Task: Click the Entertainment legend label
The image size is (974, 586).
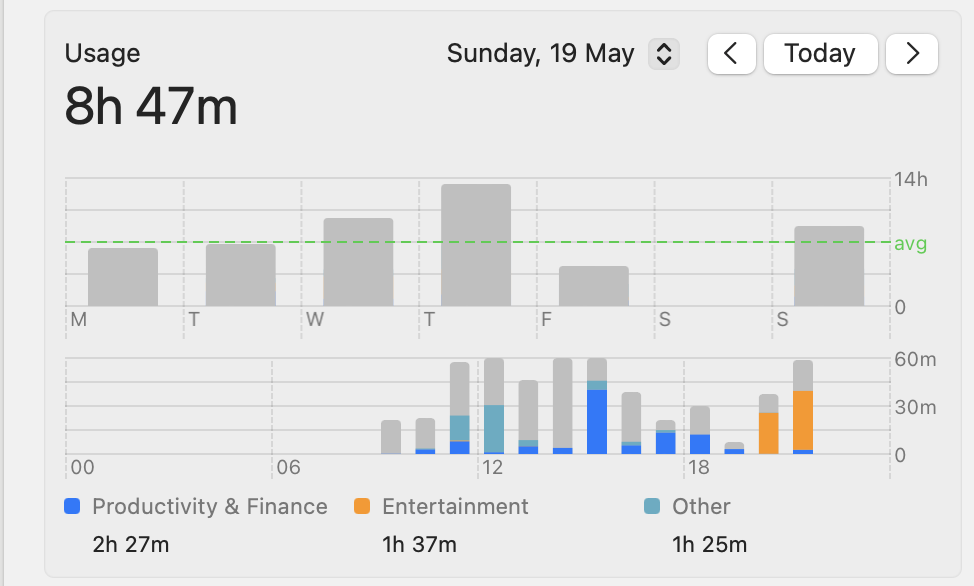Action: click(455, 507)
